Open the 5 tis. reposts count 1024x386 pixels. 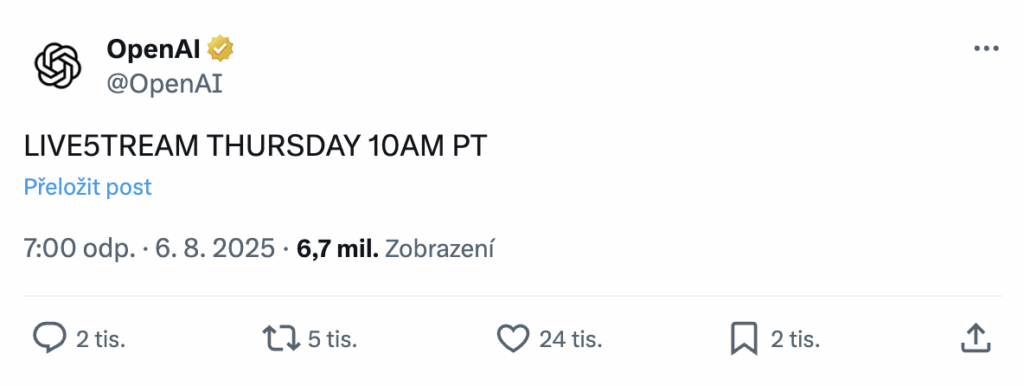click(333, 339)
